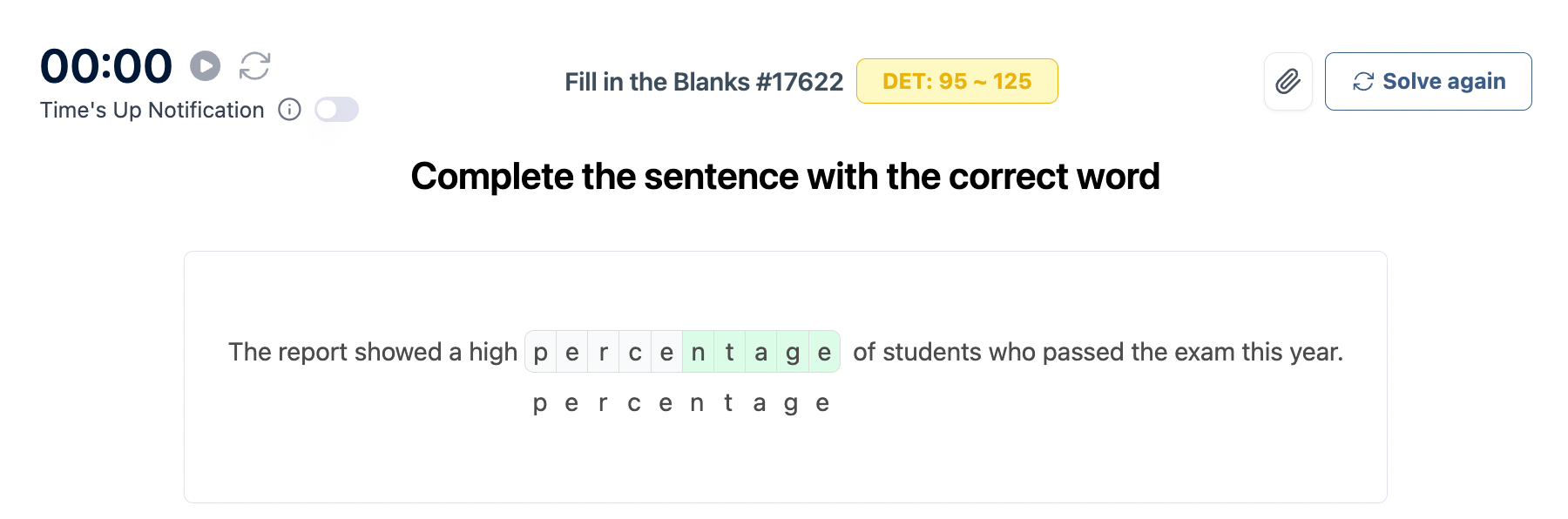Start the timer with the play icon
This screenshot has height=519, width=1568.
[x=206, y=66]
